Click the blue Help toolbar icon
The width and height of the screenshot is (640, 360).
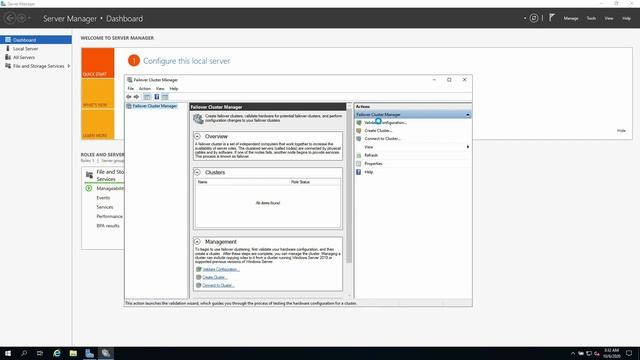pos(157,97)
